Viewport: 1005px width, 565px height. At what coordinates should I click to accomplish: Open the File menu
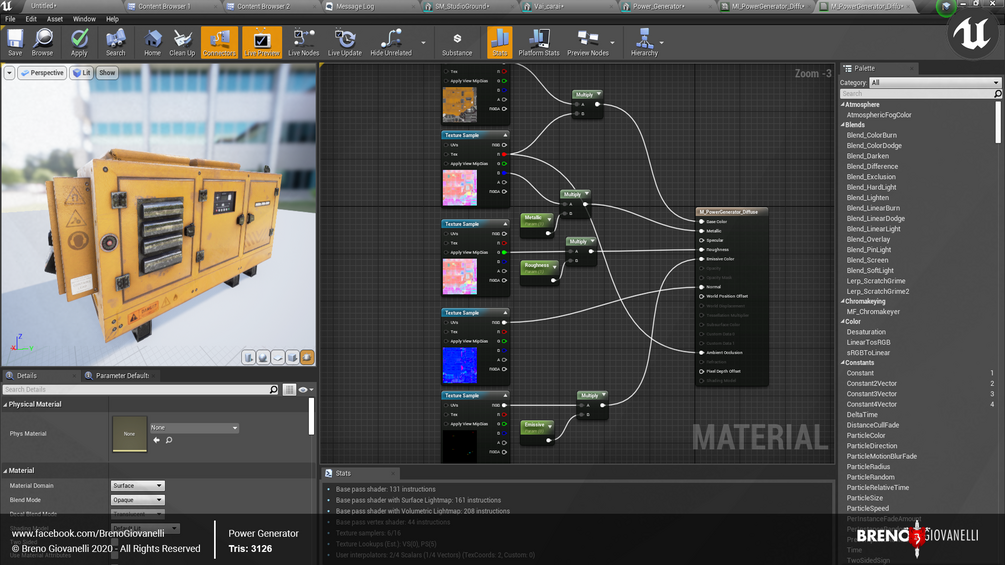coord(10,19)
